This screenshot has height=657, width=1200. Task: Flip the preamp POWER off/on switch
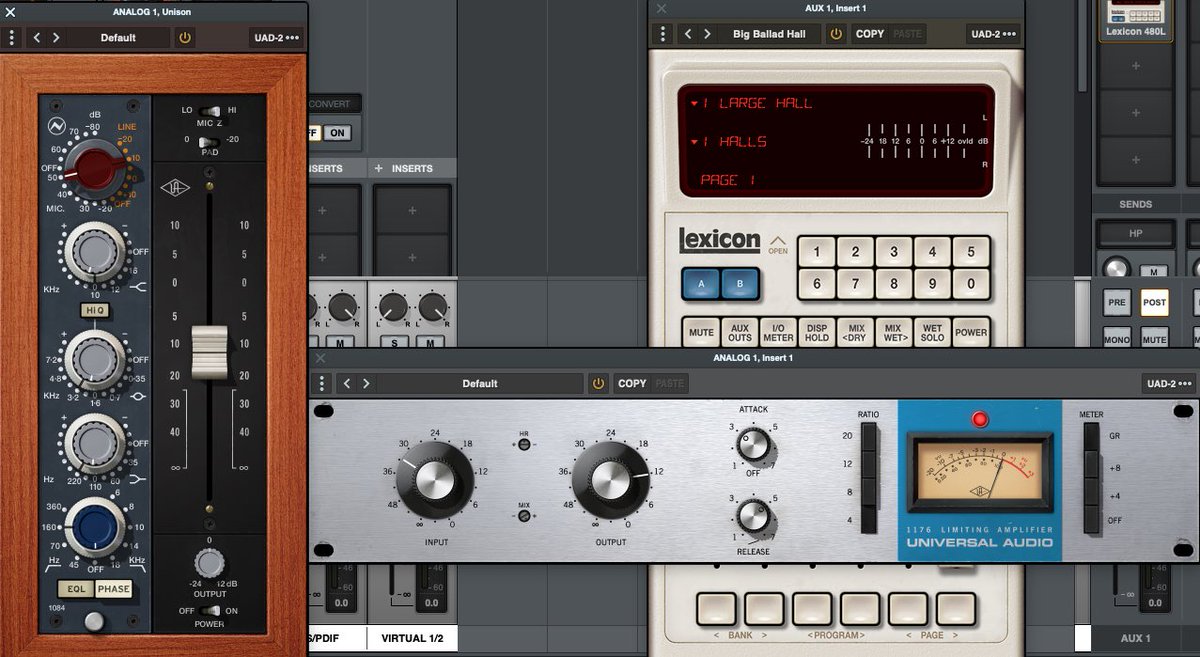209,610
